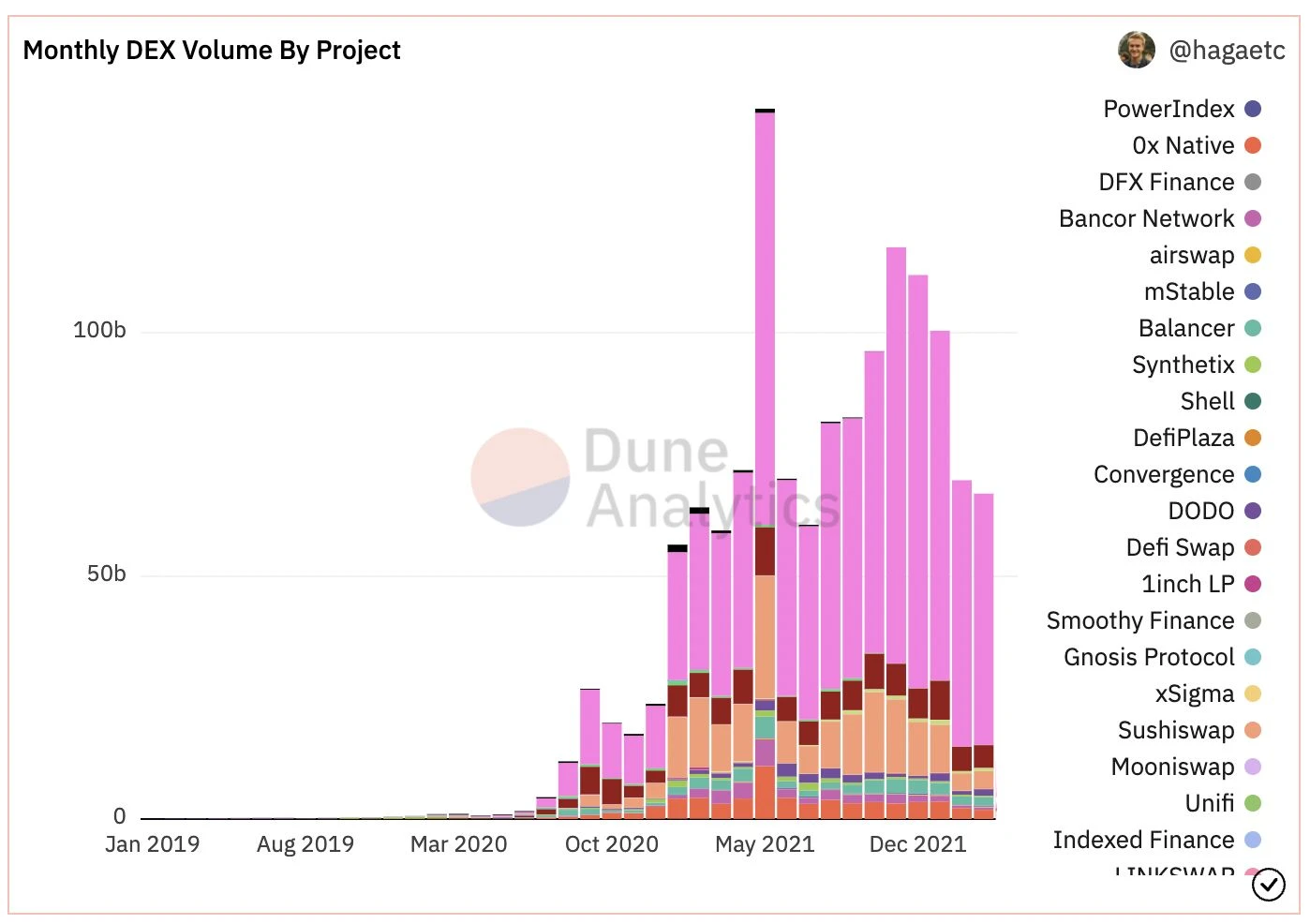This screenshot has width=1310, height=924.
Task: Toggle the Bancor Network legend entry
Action: [1160, 219]
